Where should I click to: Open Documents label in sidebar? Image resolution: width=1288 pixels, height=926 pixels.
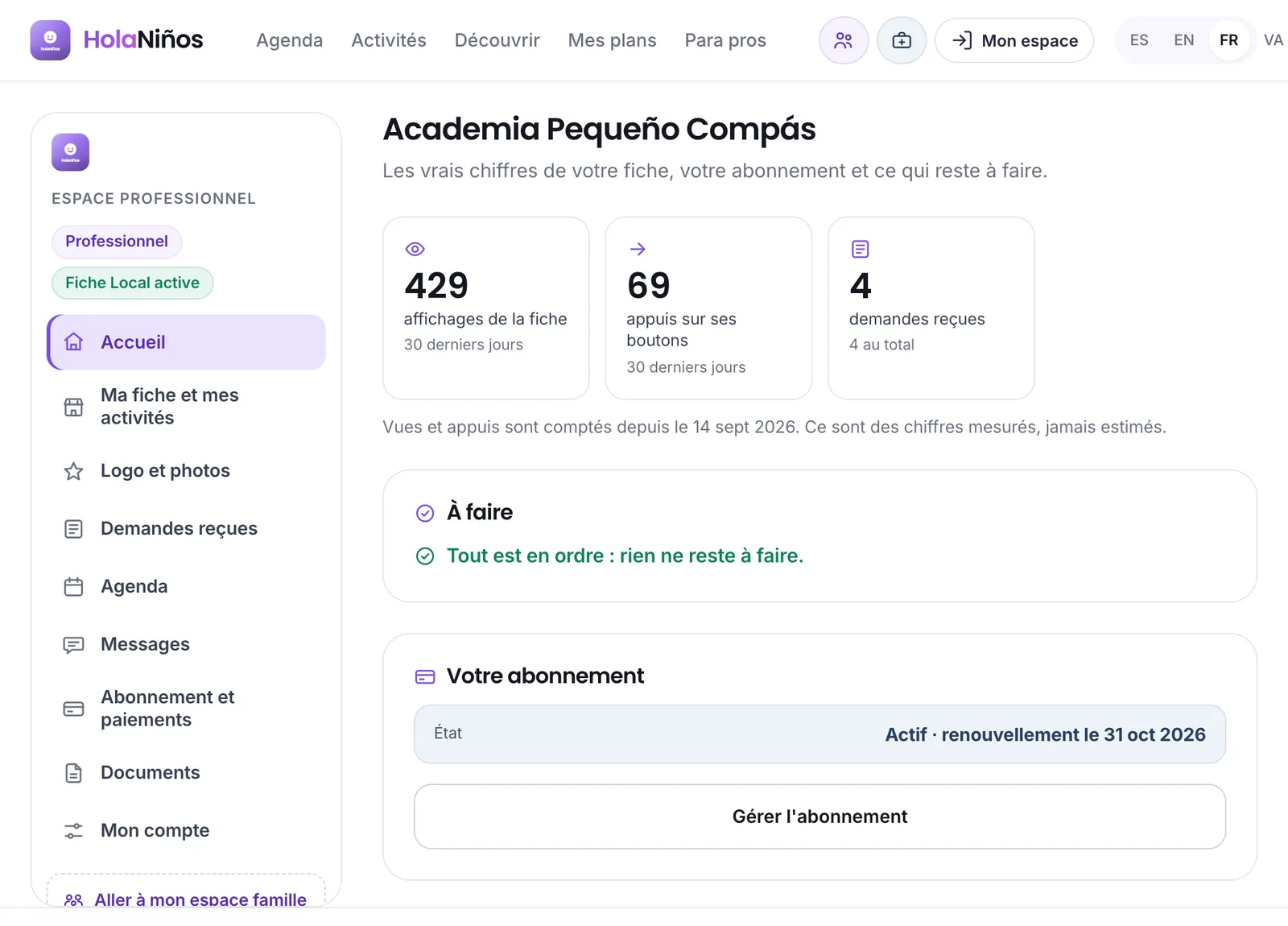coord(150,773)
